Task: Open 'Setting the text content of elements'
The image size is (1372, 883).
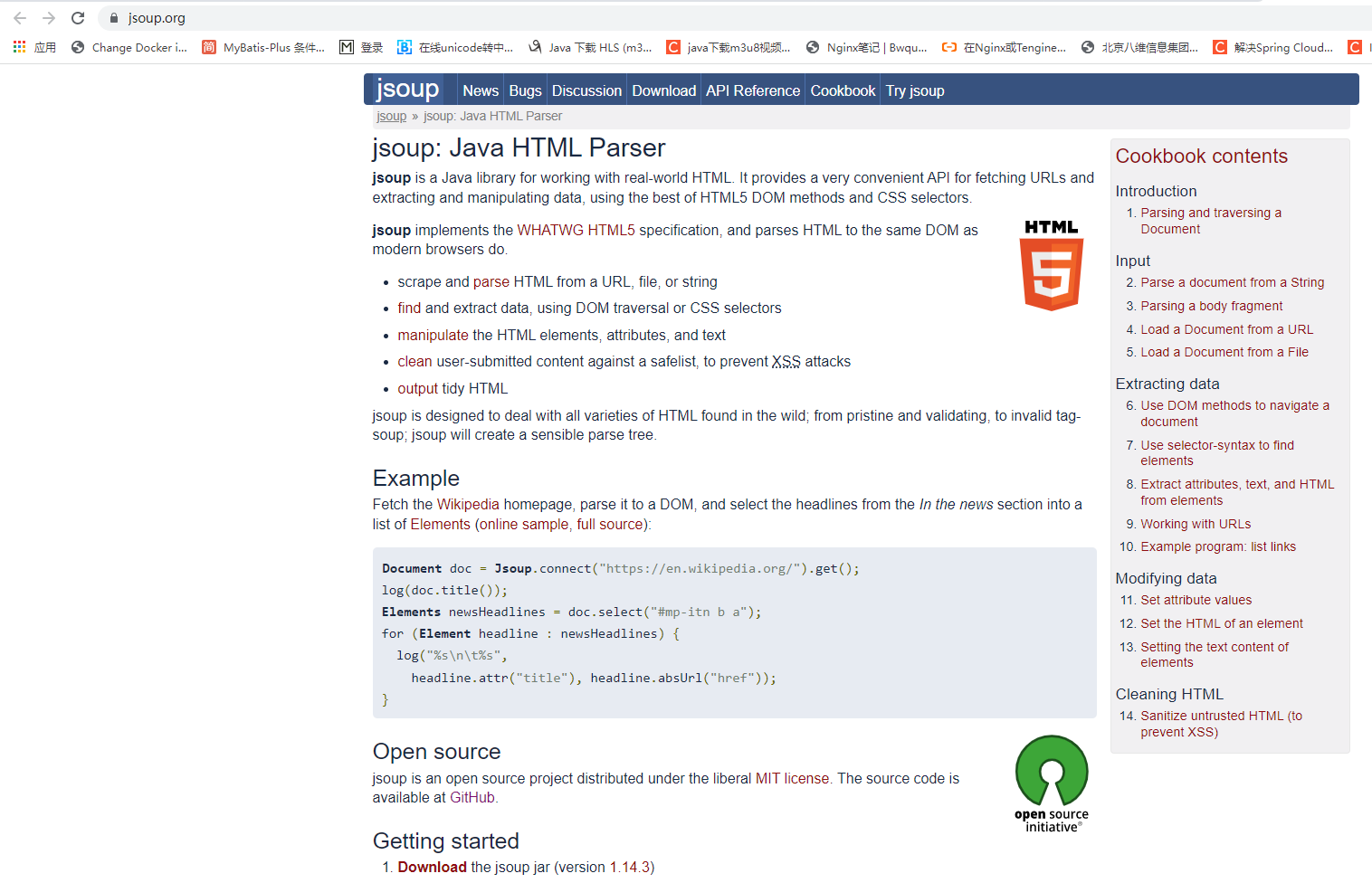Action: click(x=1215, y=655)
